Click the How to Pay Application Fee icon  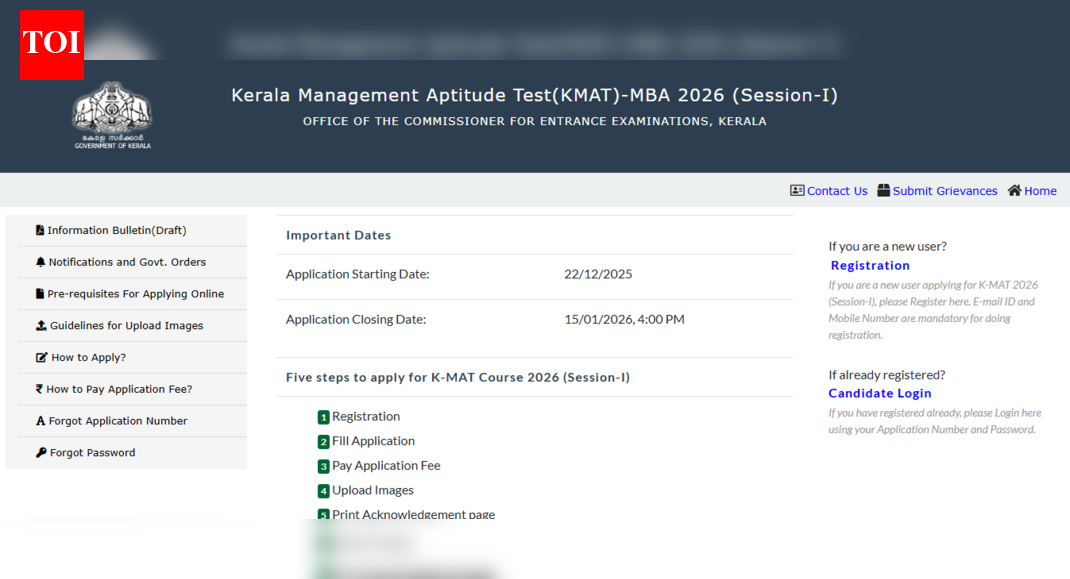click(41, 389)
